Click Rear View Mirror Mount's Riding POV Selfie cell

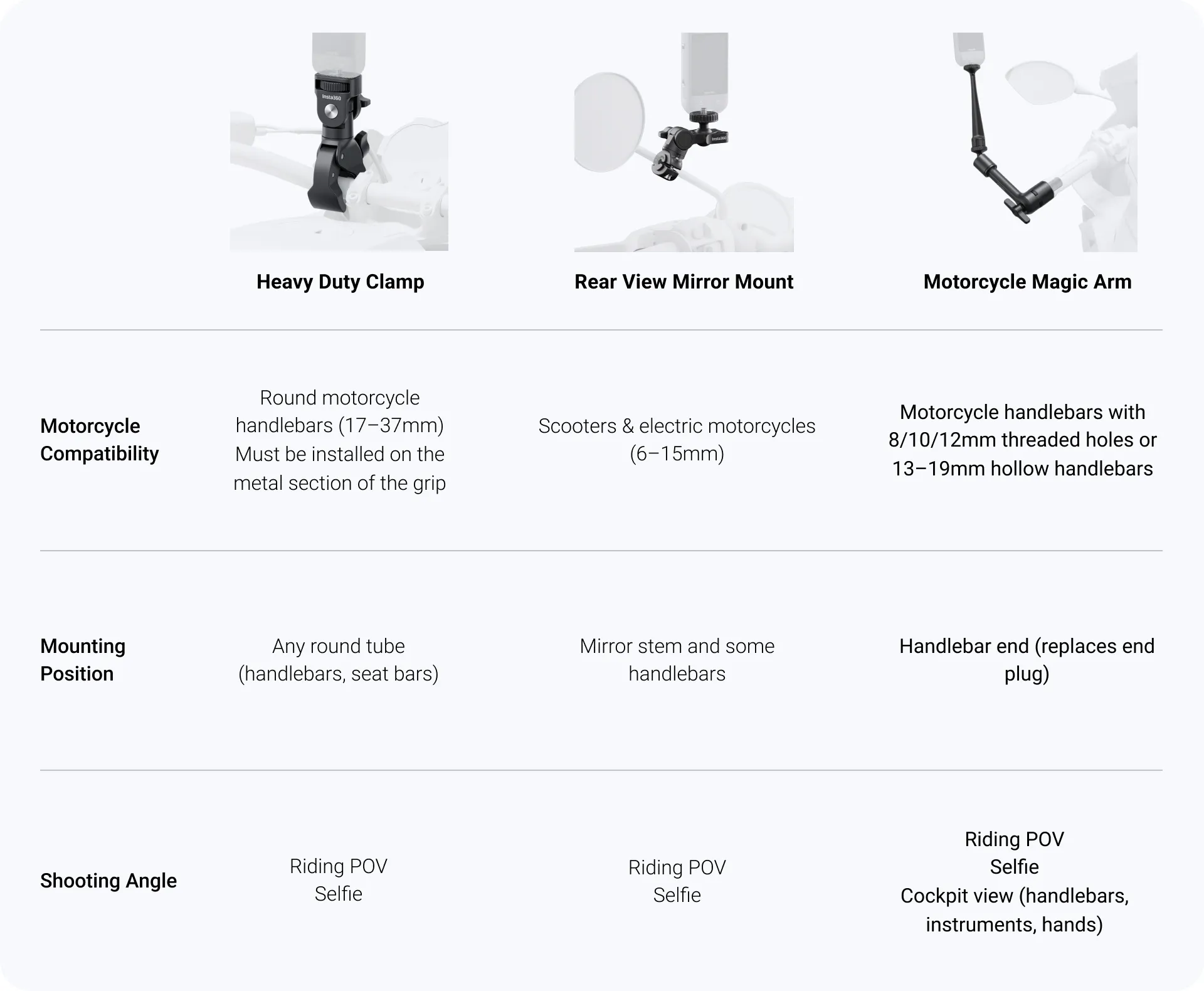[677, 881]
